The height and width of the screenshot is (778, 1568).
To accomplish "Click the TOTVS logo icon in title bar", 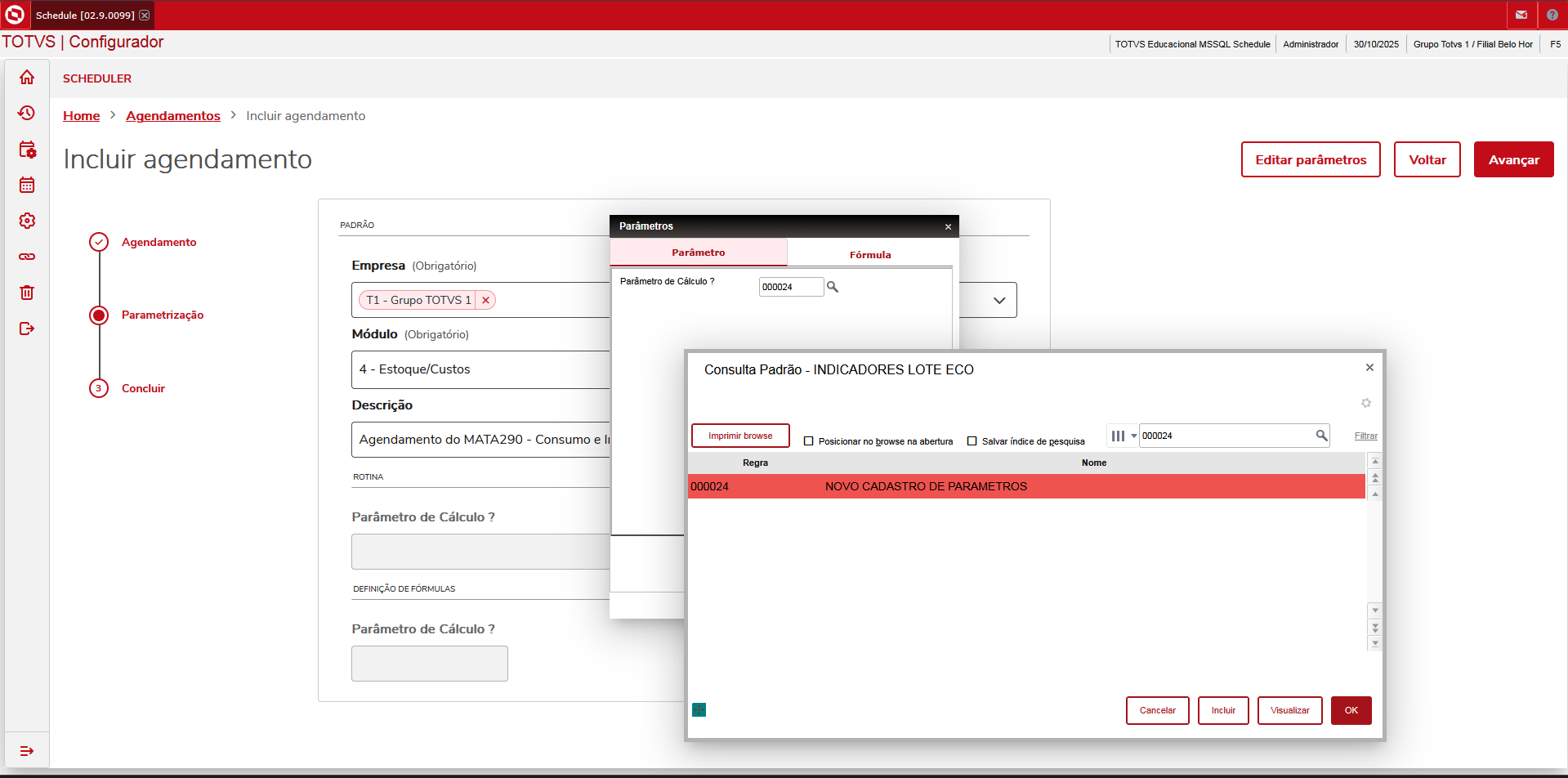I will tap(15, 15).
